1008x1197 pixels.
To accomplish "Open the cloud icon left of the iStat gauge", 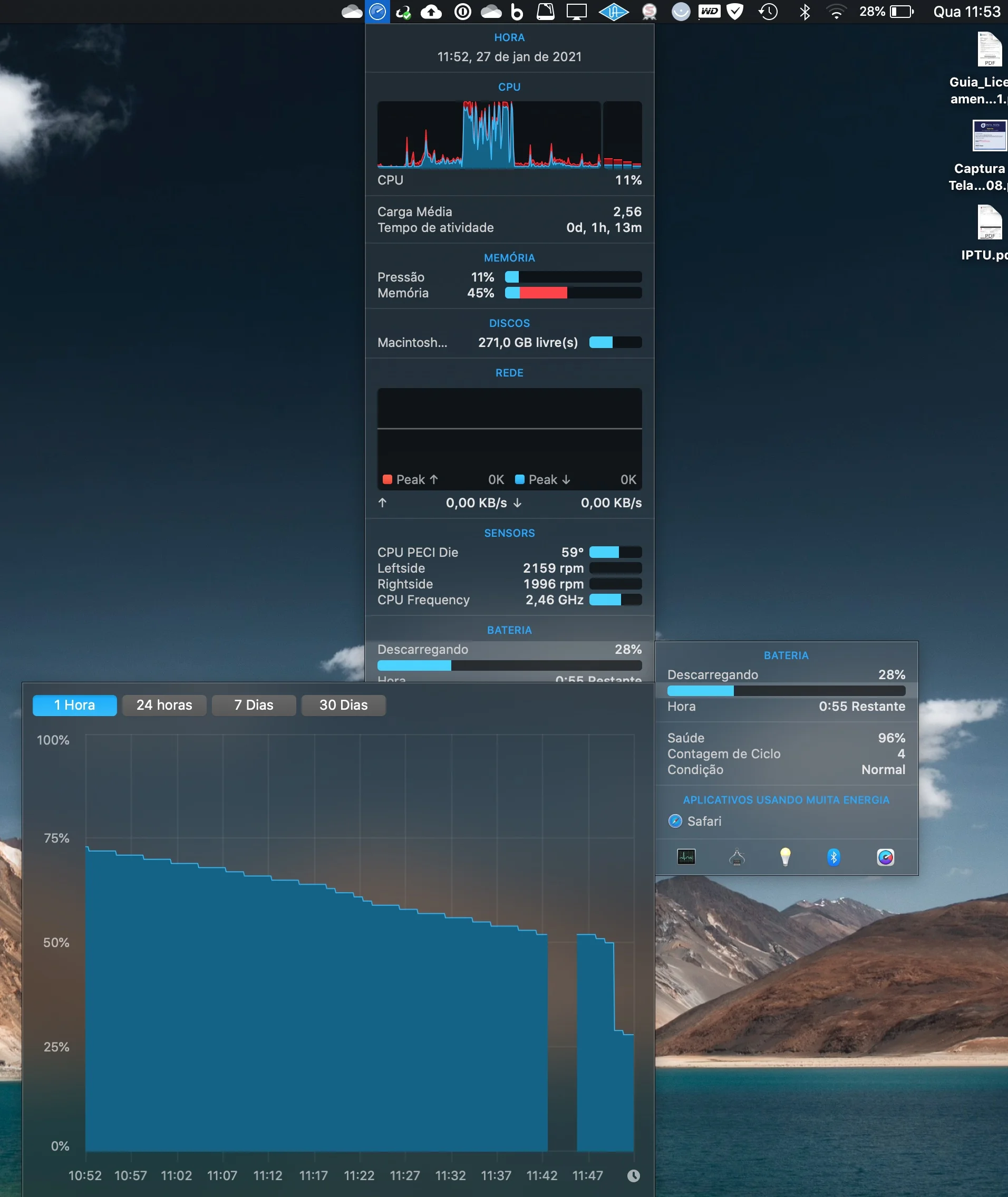I will 352,12.
